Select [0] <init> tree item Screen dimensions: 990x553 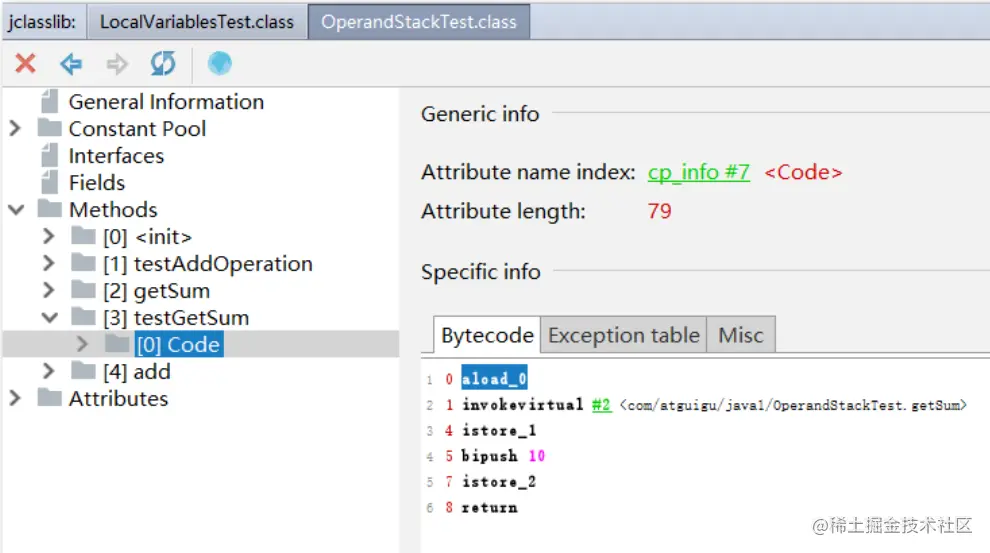[x=147, y=237]
